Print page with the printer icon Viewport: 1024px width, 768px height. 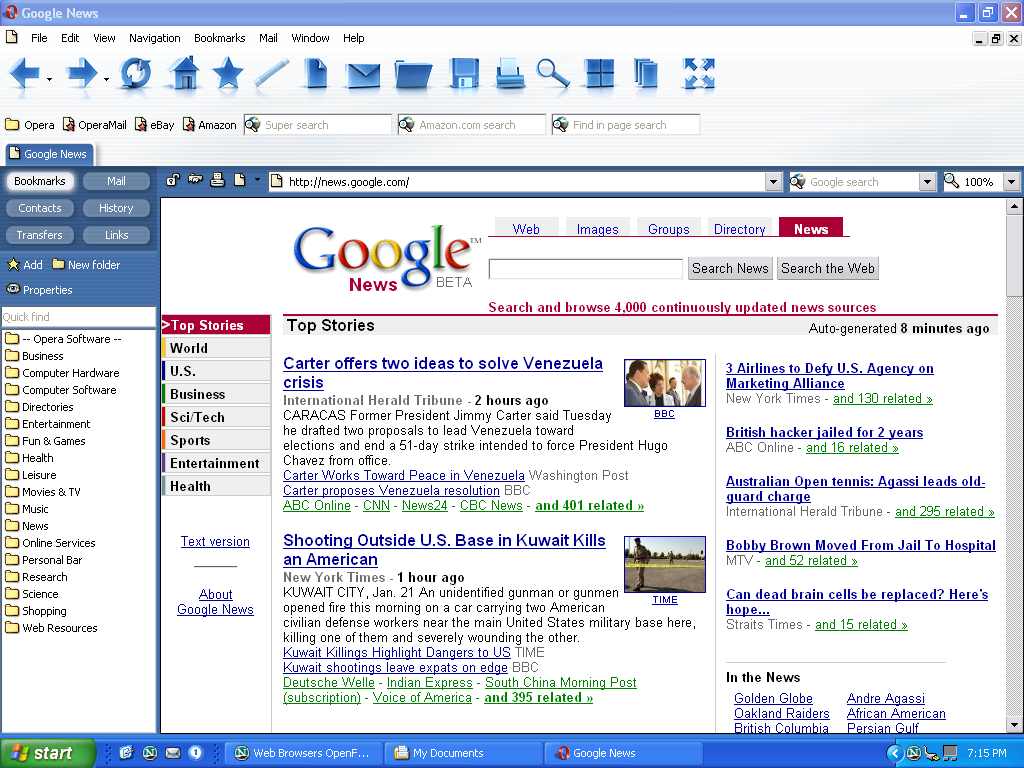[x=510, y=75]
